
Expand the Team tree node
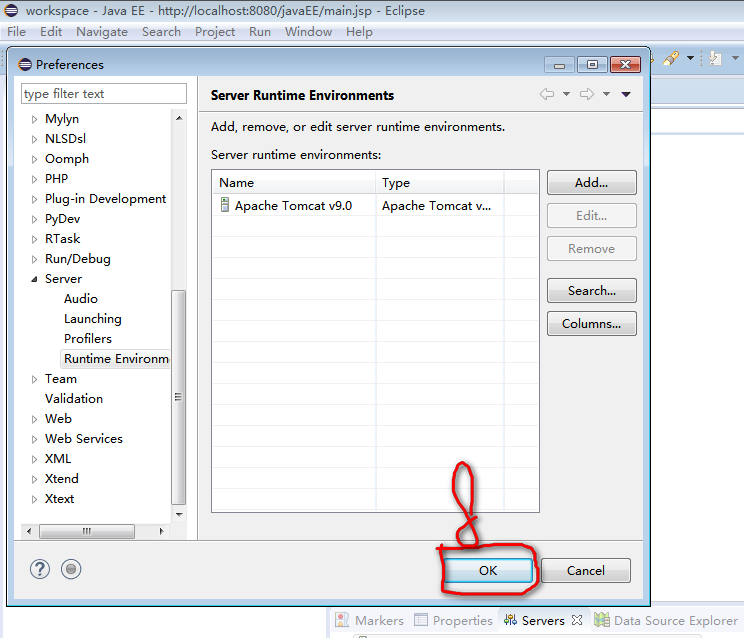pyautogui.click(x=34, y=379)
